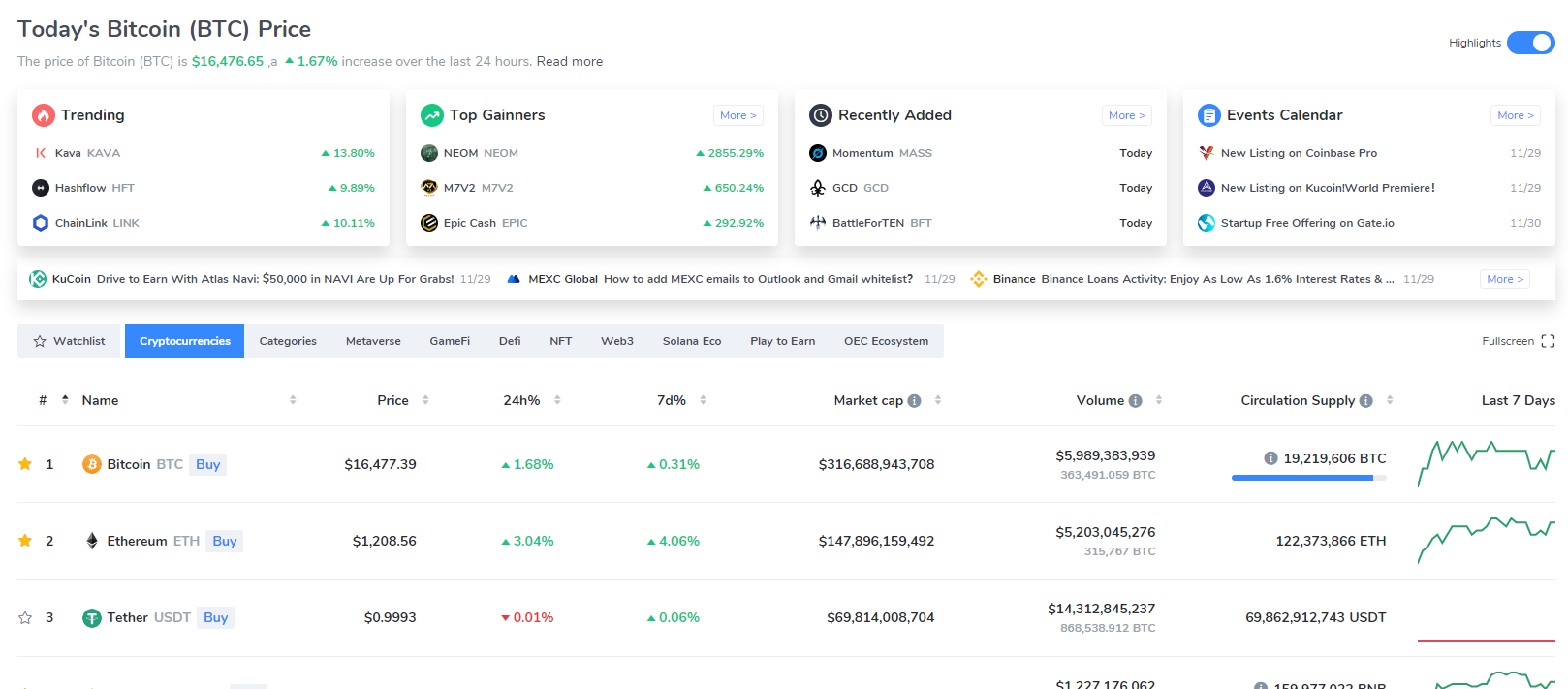
Task: Open More in the news ticker bar
Action: (x=1505, y=279)
